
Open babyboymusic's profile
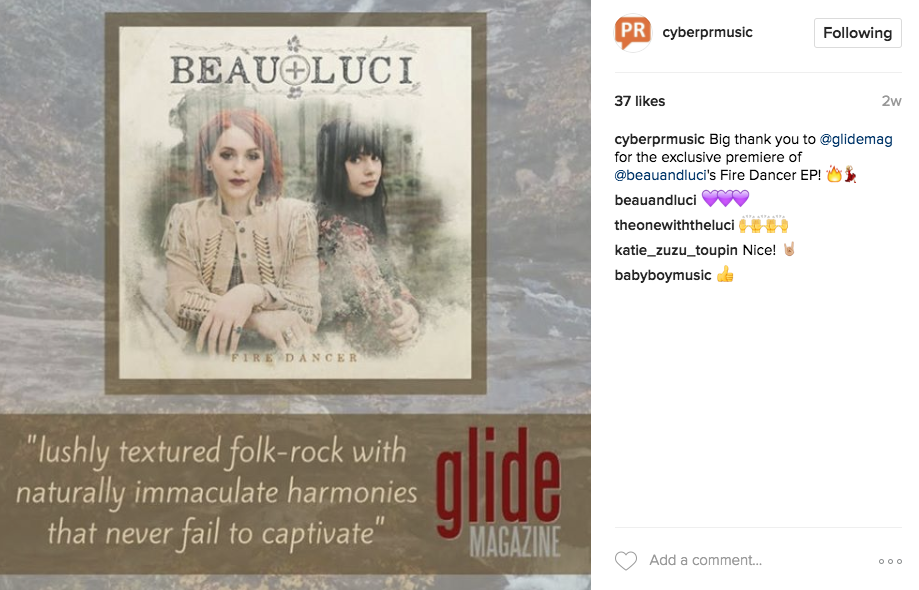click(x=663, y=275)
